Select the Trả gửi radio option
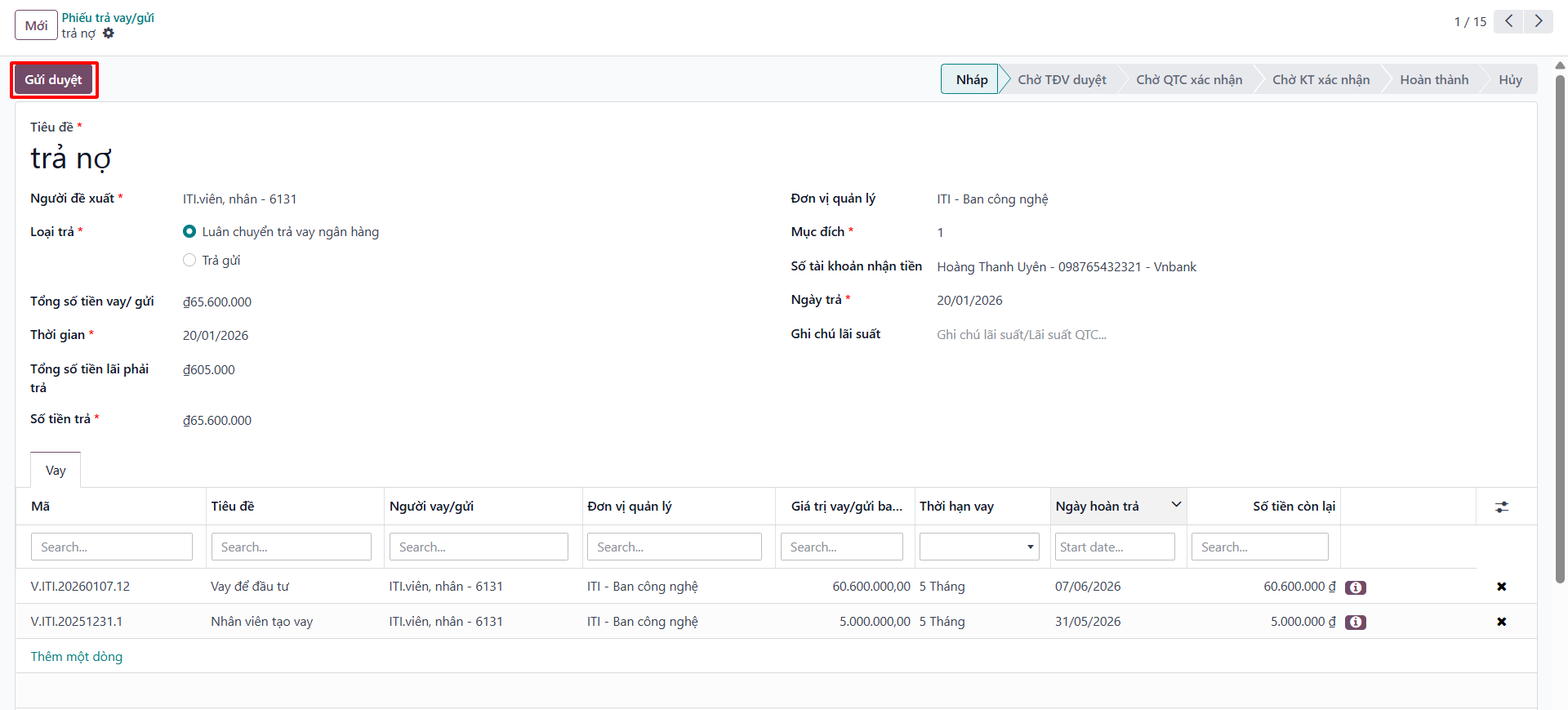 tap(189, 260)
